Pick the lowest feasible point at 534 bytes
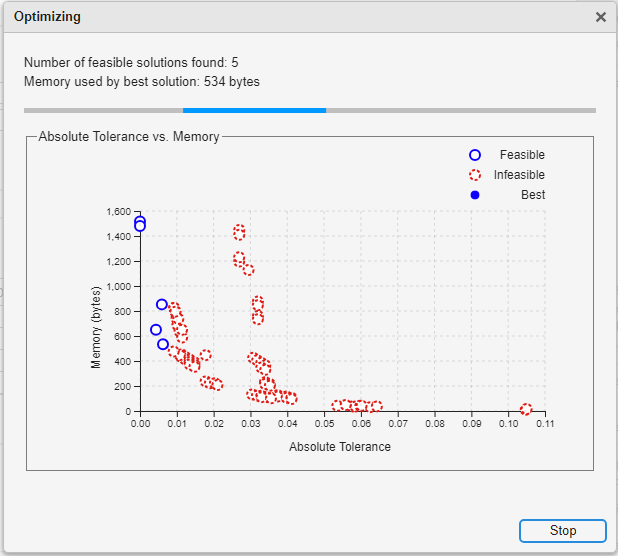This screenshot has height=556, width=618. [163, 344]
